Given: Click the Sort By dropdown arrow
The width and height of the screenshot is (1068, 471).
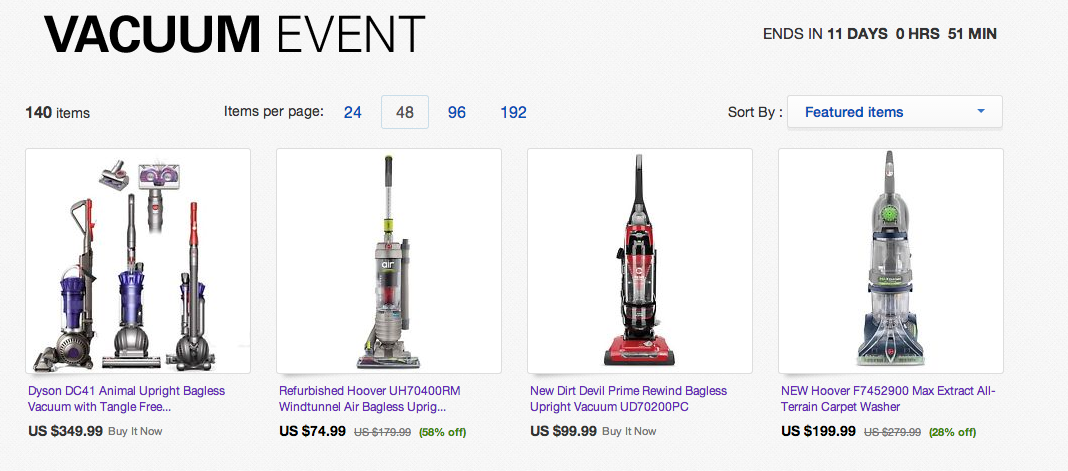Looking at the screenshot, I should (981, 111).
